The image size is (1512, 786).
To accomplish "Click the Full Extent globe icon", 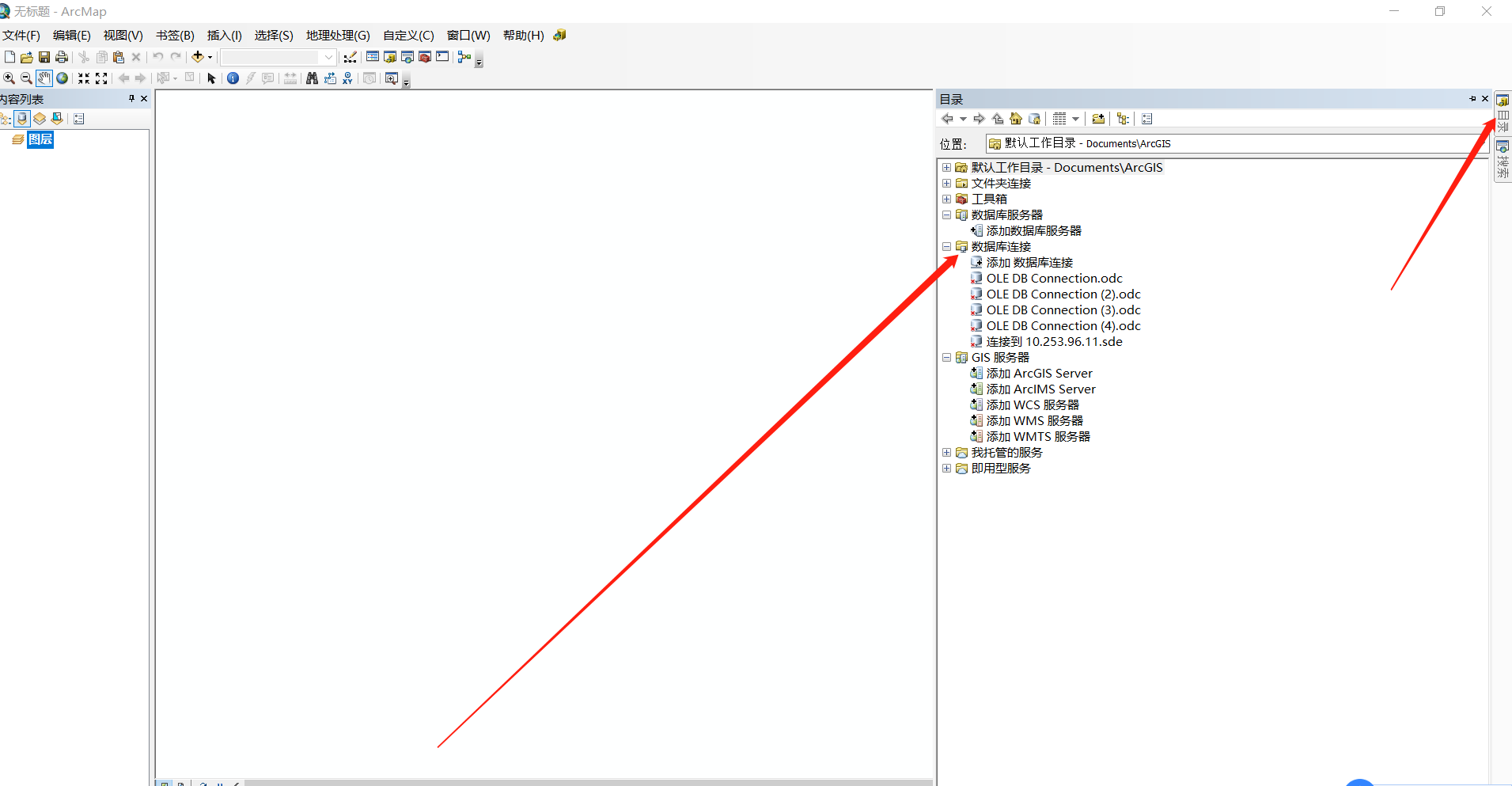I will pyautogui.click(x=62, y=78).
